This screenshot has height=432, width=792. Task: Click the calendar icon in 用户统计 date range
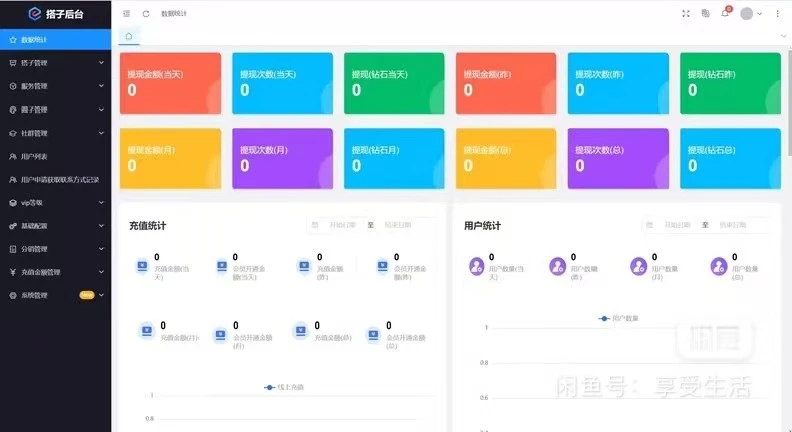[650, 225]
